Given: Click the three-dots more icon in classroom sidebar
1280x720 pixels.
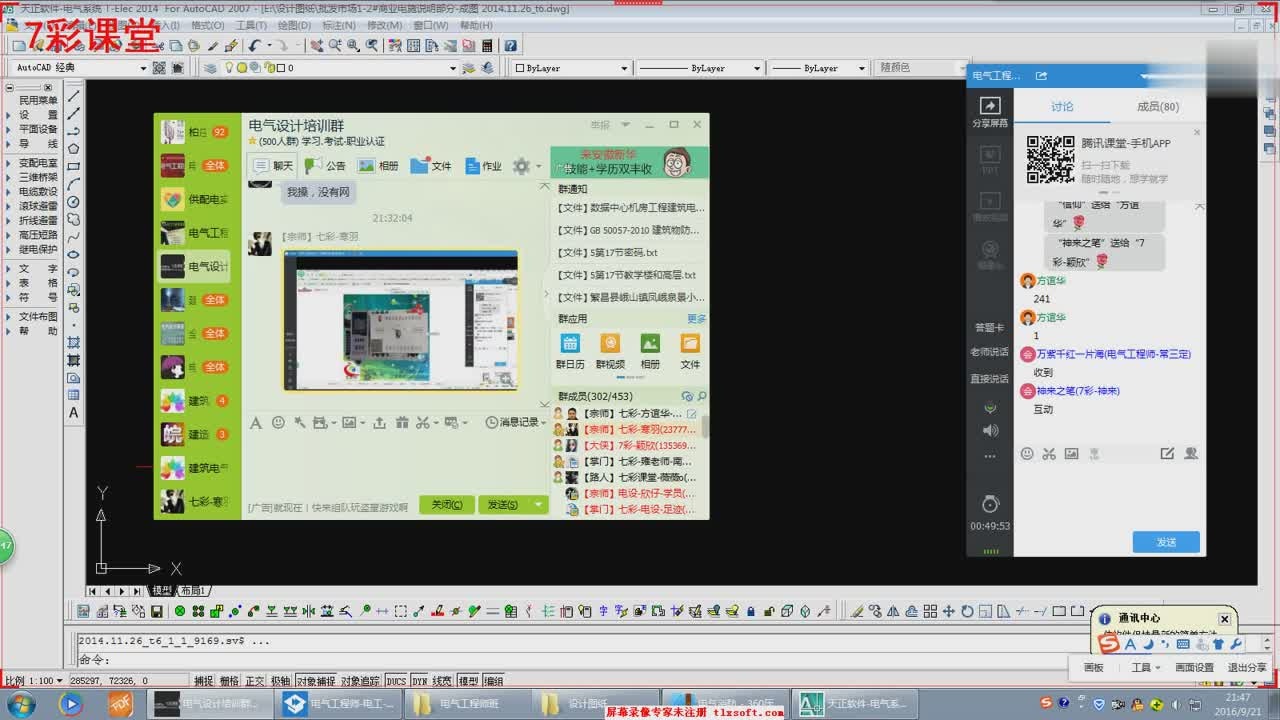Looking at the screenshot, I should [x=990, y=456].
